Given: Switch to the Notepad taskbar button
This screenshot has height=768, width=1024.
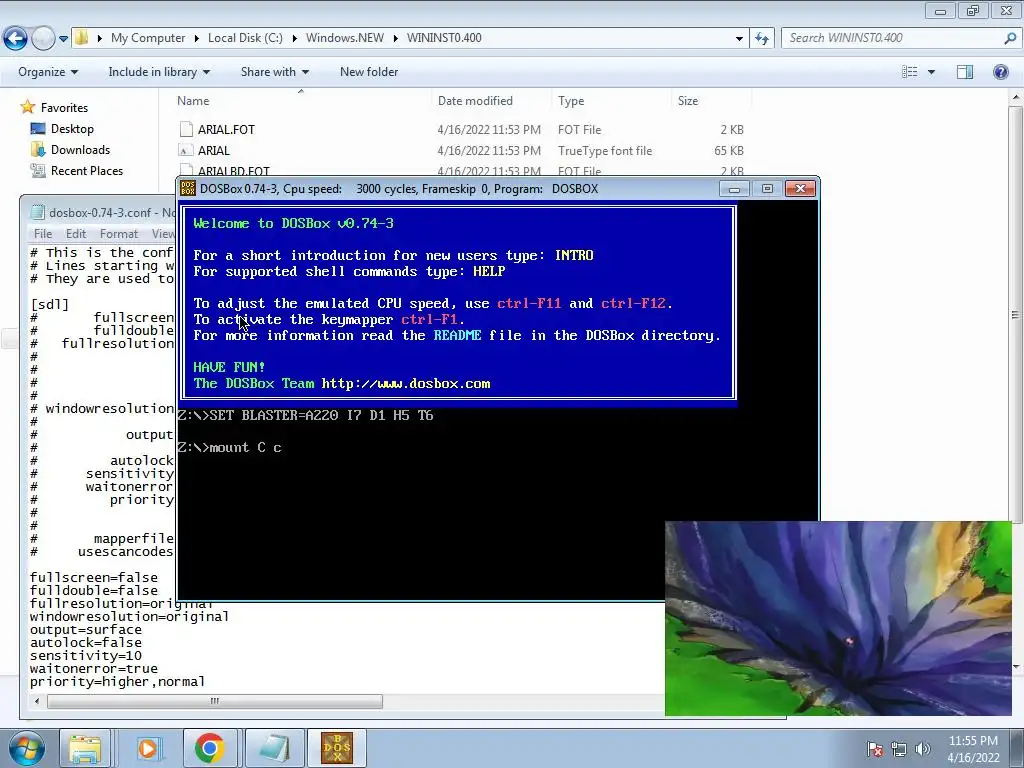Looking at the screenshot, I should pos(274,748).
